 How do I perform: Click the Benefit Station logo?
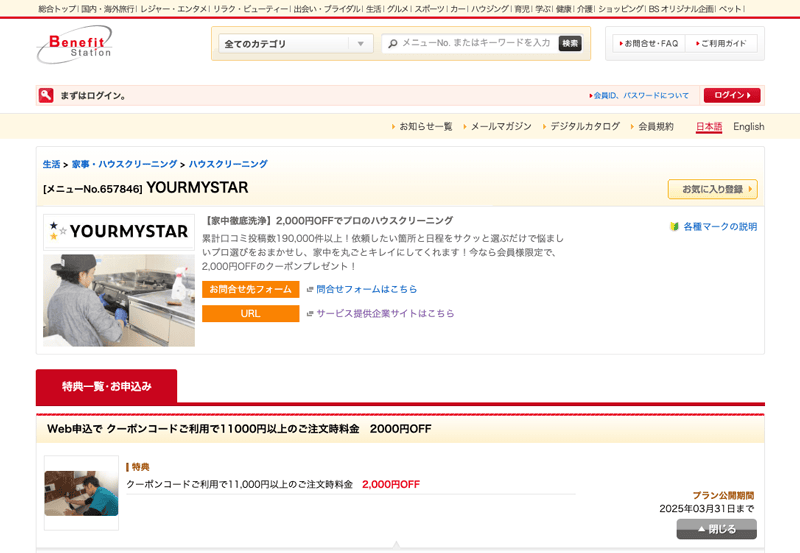(74, 44)
